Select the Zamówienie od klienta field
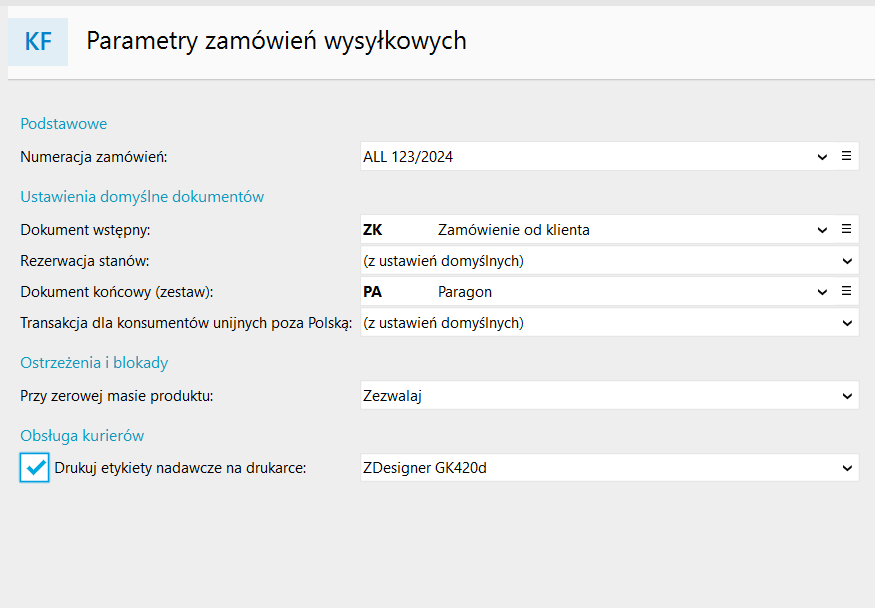 click(600, 230)
